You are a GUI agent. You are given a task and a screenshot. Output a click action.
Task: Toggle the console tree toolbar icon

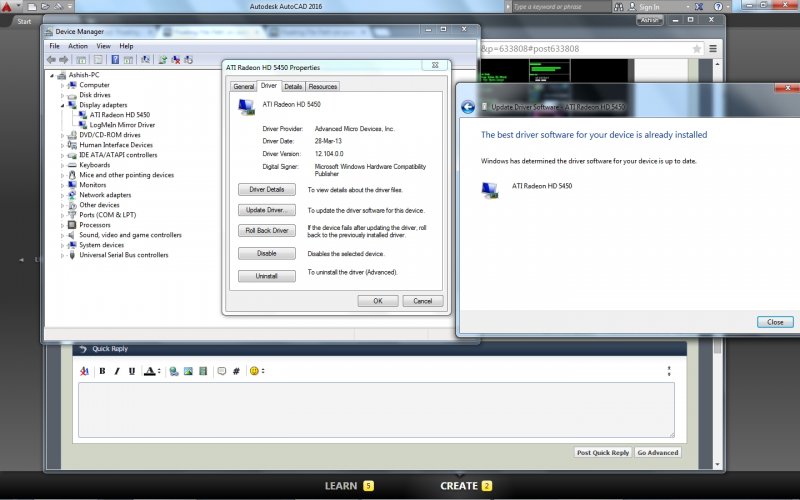tap(81, 60)
